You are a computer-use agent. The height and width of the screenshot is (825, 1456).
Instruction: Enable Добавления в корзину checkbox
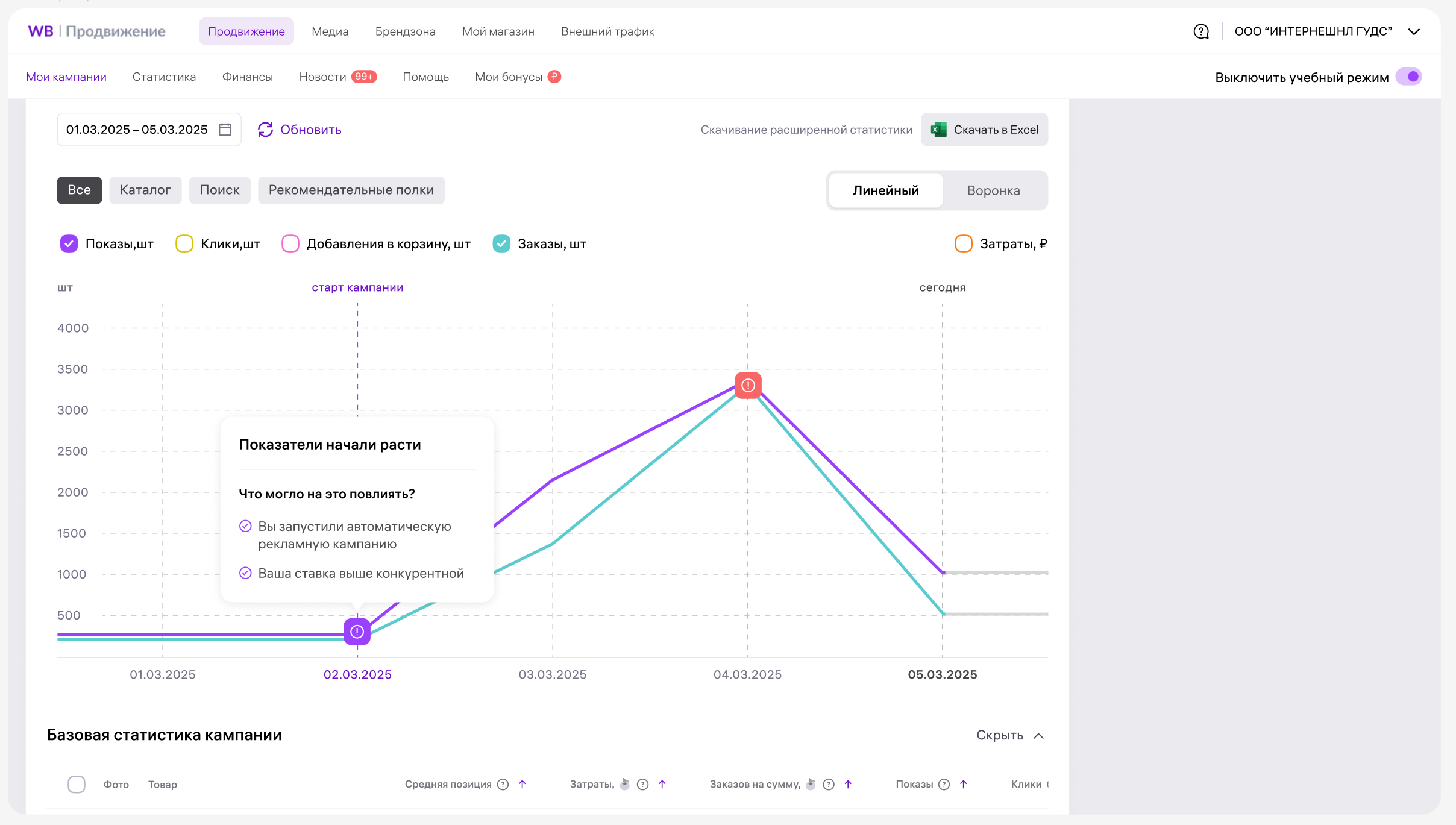290,243
